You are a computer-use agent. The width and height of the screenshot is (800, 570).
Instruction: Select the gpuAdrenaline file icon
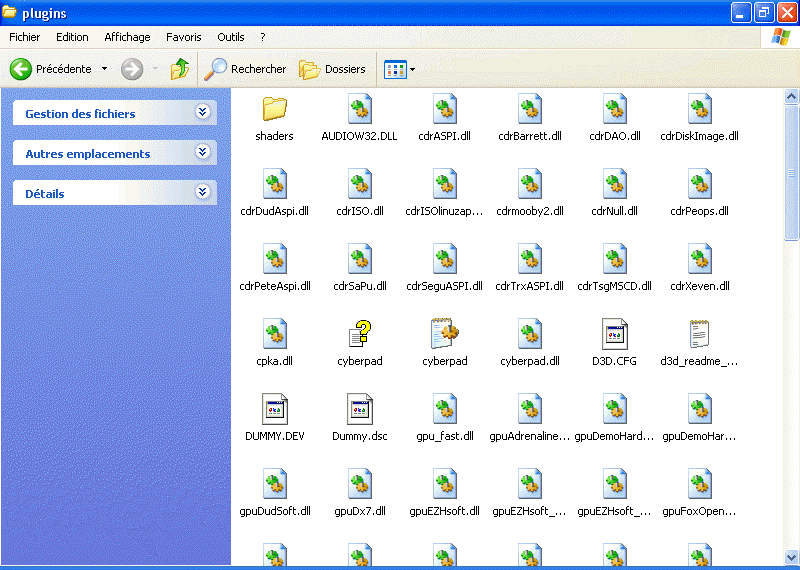(530, 409)
